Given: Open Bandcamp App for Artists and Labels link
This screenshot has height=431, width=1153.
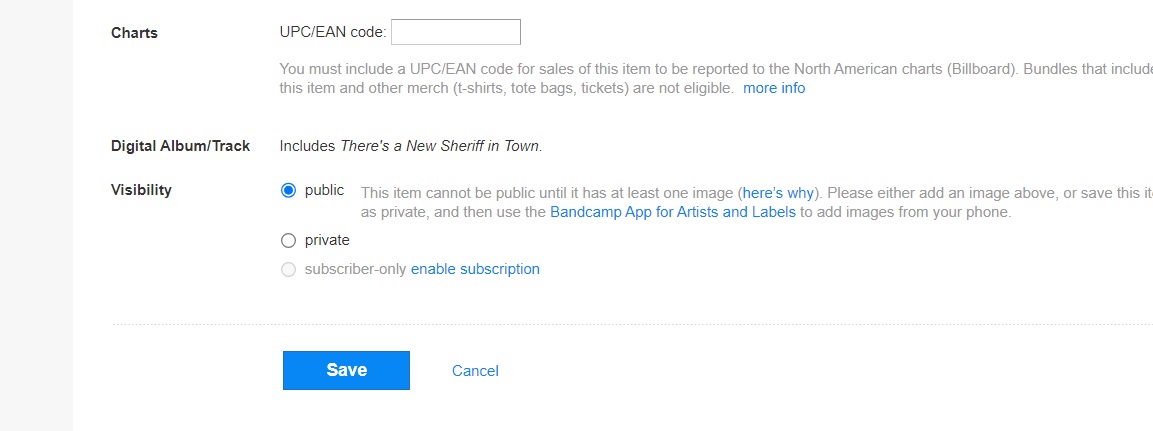Looking at the screenshot, I should click(673, 213).
